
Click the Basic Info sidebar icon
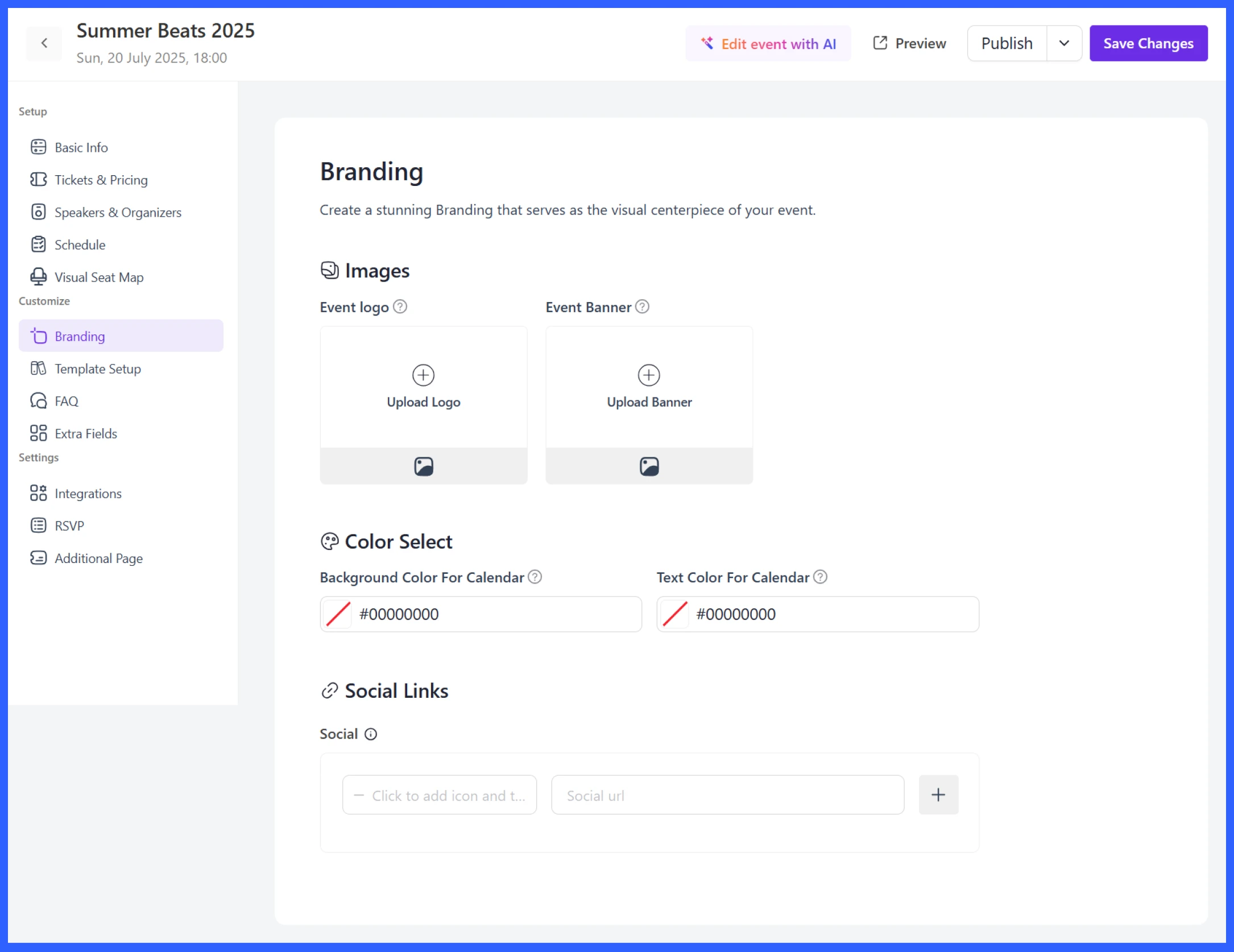point(38,147)
